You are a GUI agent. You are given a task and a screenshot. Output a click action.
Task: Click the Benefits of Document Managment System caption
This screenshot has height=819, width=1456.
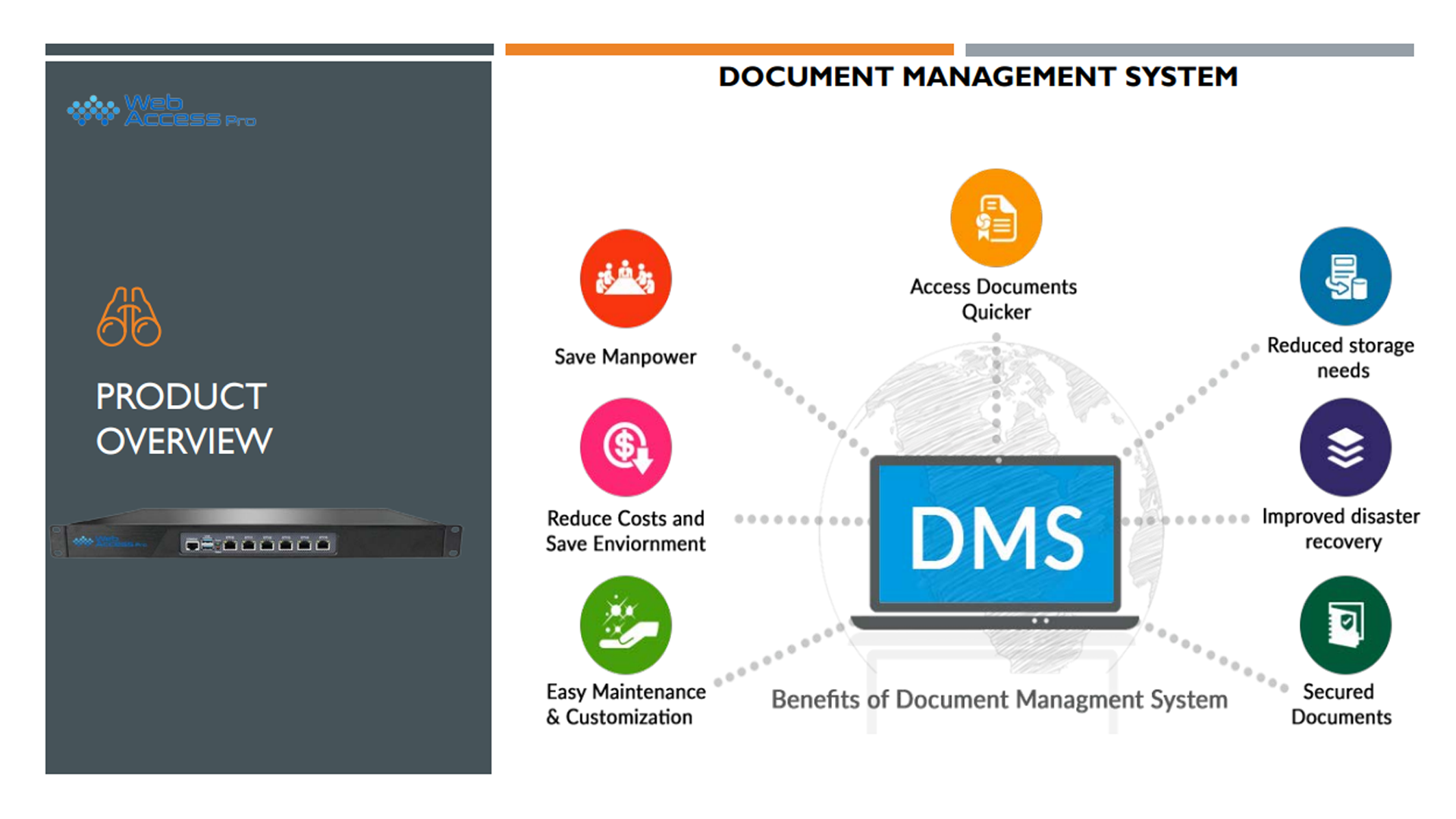tap(999, 699)
